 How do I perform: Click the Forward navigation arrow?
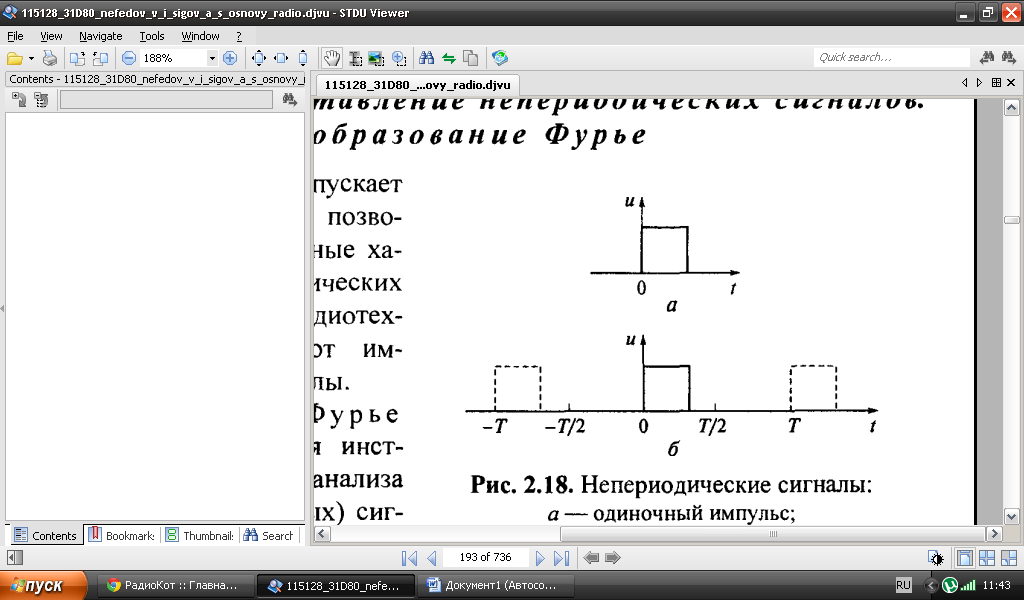(613, 558)
